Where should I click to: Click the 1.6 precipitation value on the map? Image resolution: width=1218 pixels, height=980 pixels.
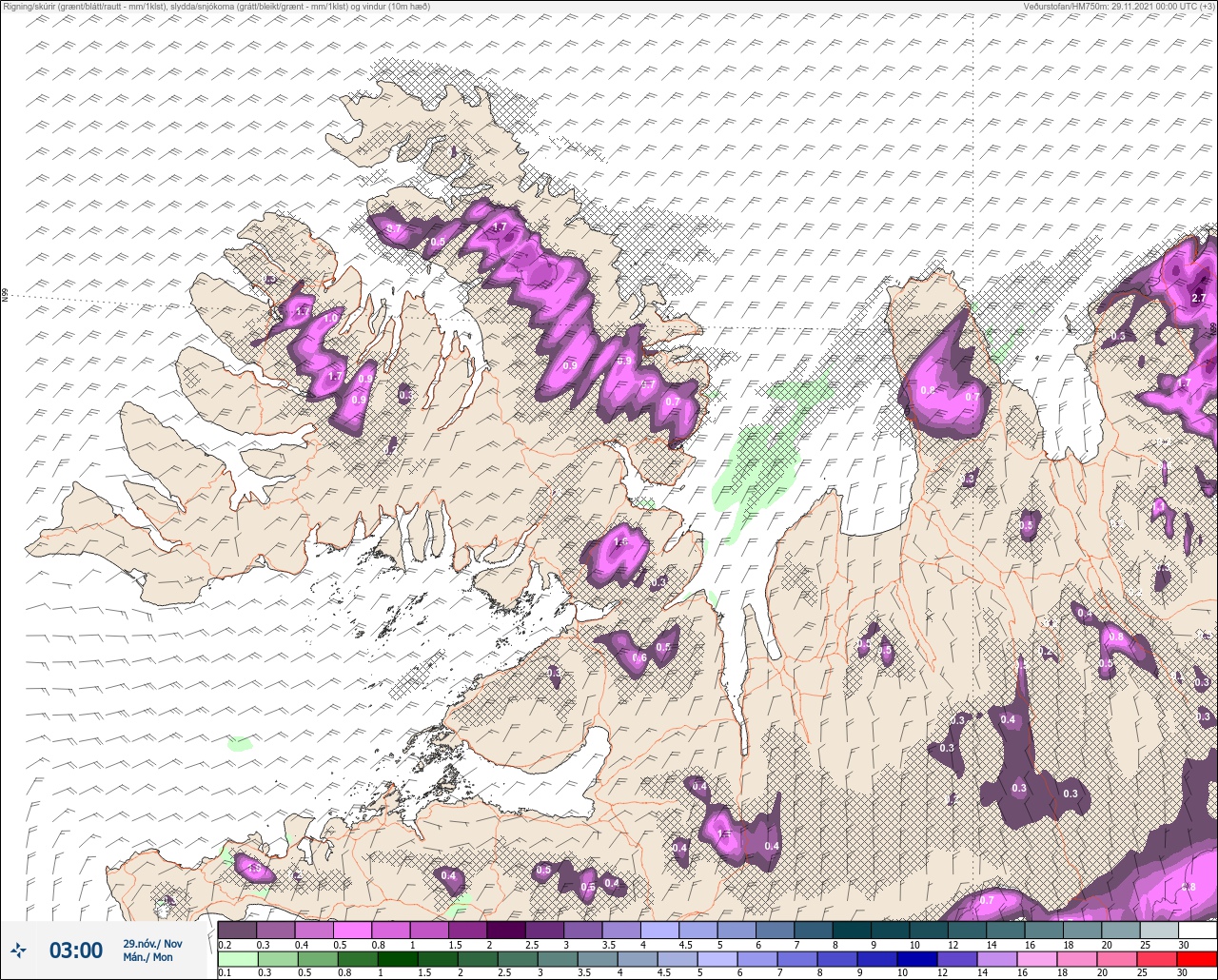click(x=621, y=541)
